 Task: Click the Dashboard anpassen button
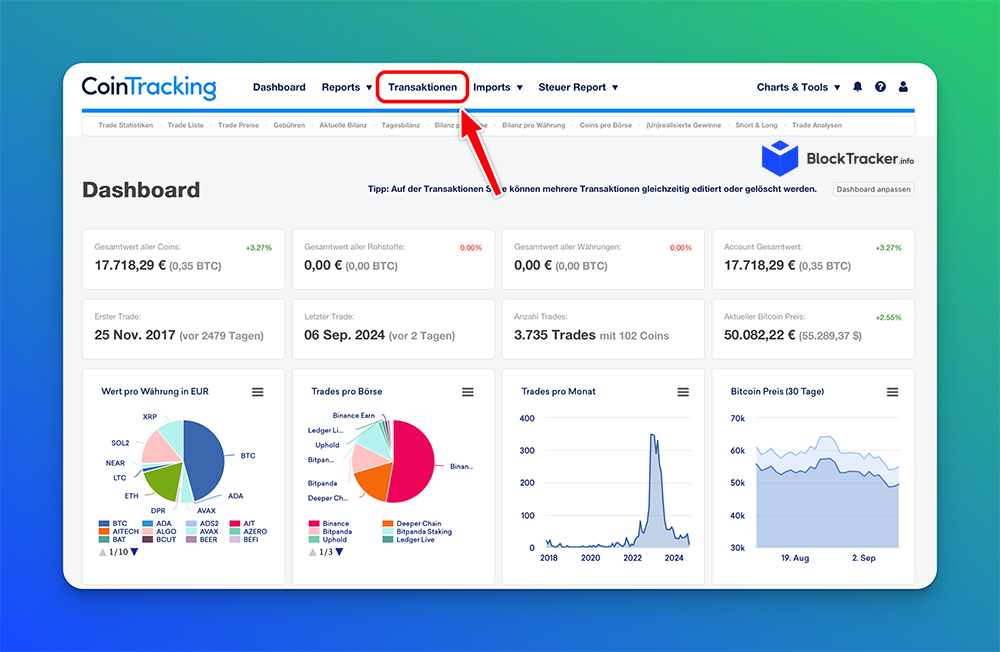pos(873,189)
